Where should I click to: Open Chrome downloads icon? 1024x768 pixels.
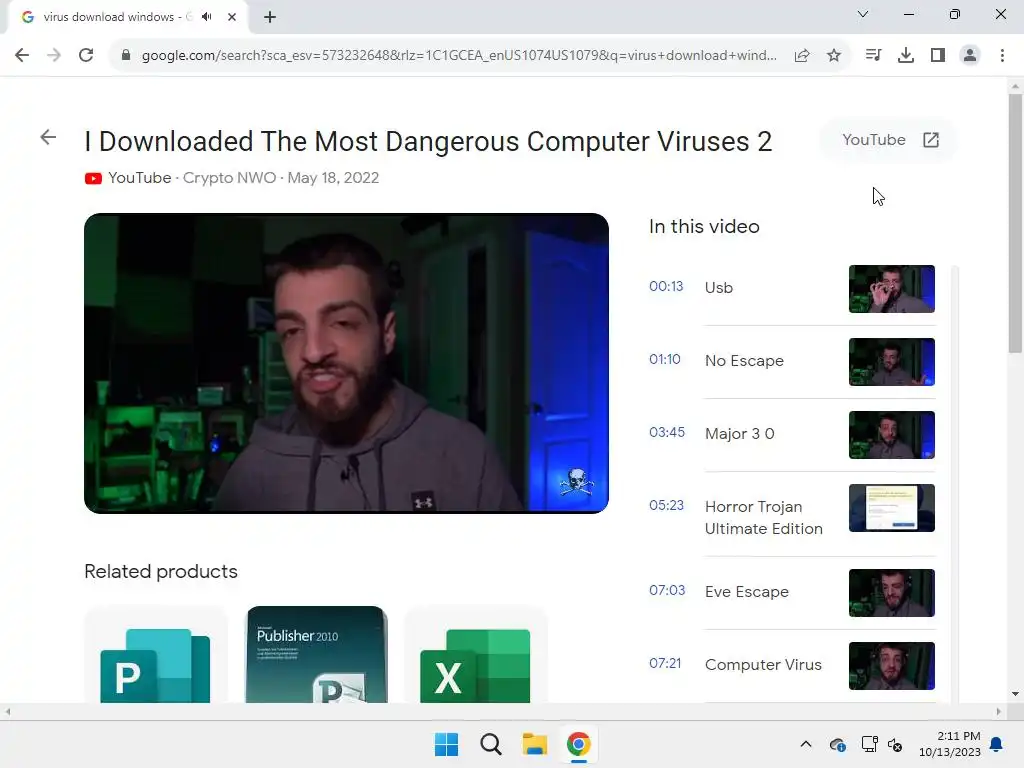906,55
